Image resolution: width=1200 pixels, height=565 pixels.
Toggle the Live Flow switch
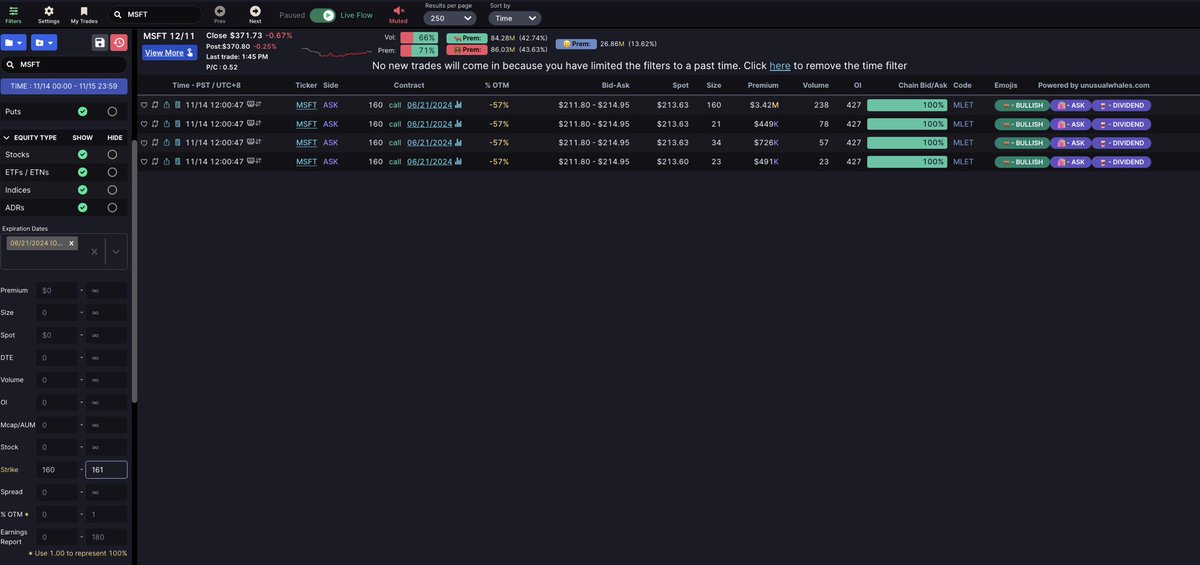tap(323, 15)
